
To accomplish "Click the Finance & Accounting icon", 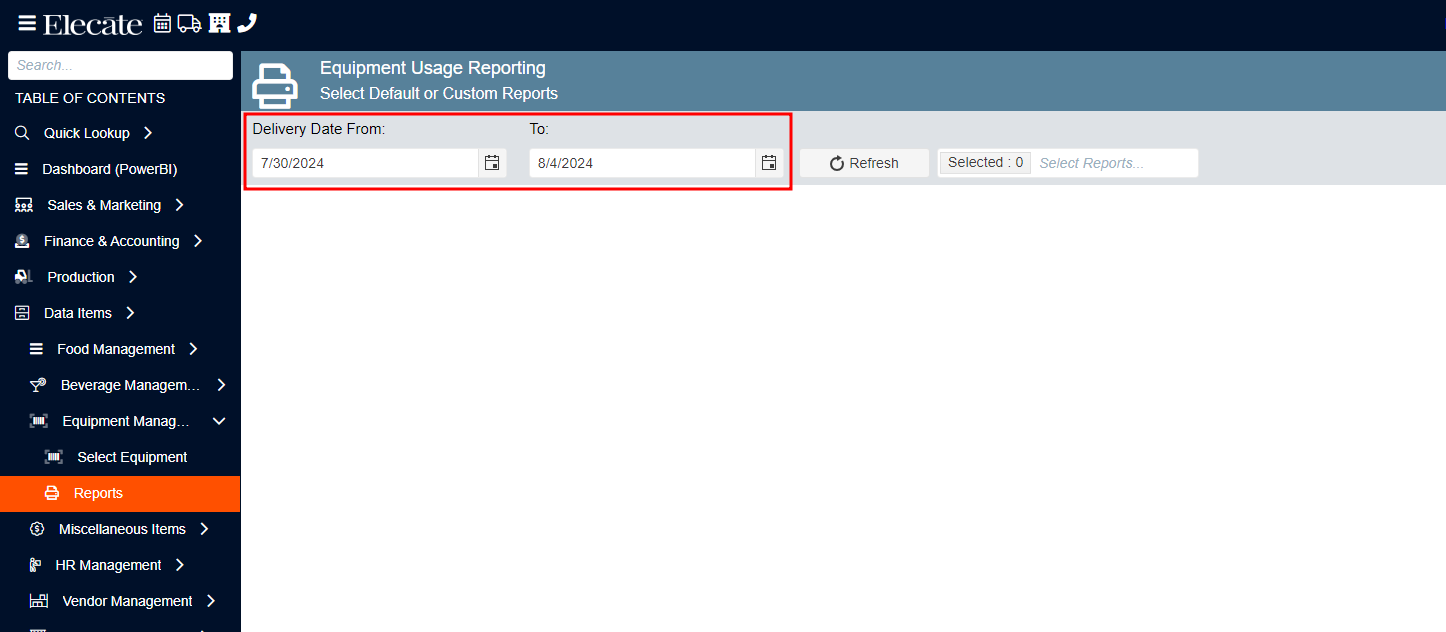I will coord(22,241).
